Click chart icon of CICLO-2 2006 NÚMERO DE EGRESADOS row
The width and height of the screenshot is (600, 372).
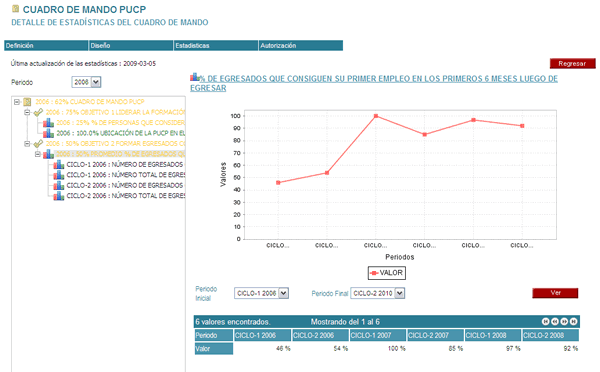[59, 186]
